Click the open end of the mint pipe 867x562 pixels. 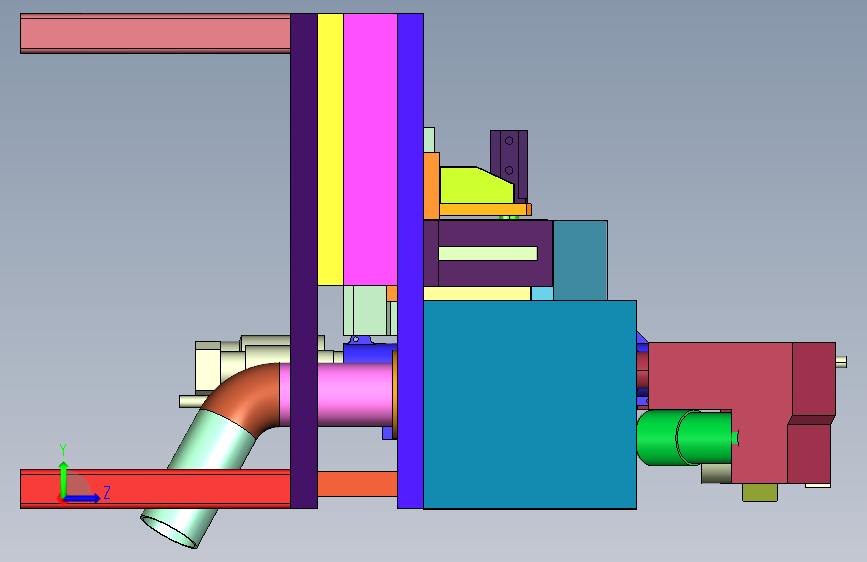(x=168, y=532)
